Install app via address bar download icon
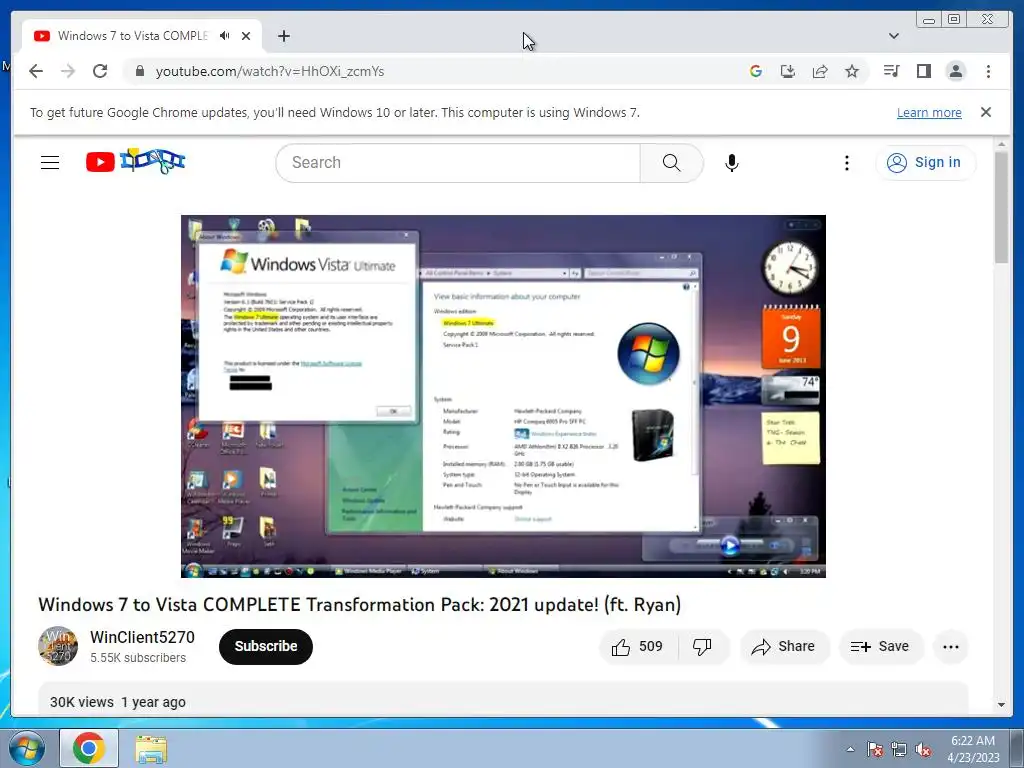Screen dimensions: 1024x768 (x=788, y=71)
